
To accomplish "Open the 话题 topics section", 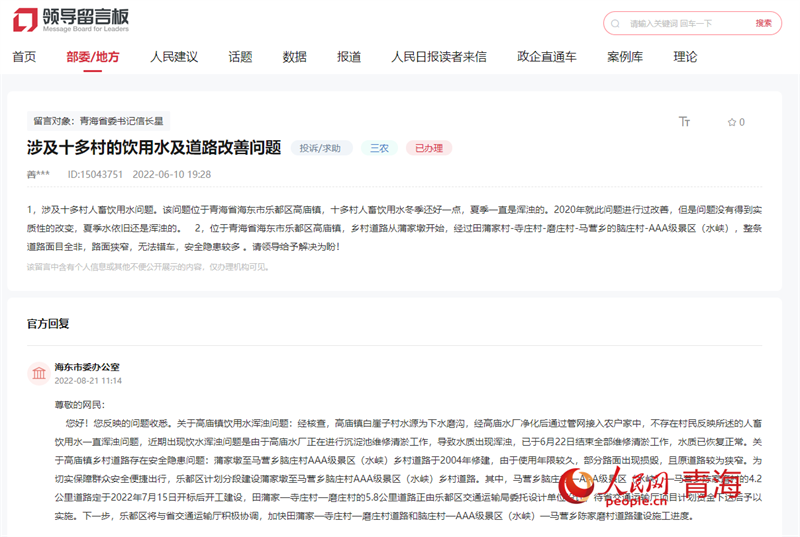I will click(x=240, y=57).
